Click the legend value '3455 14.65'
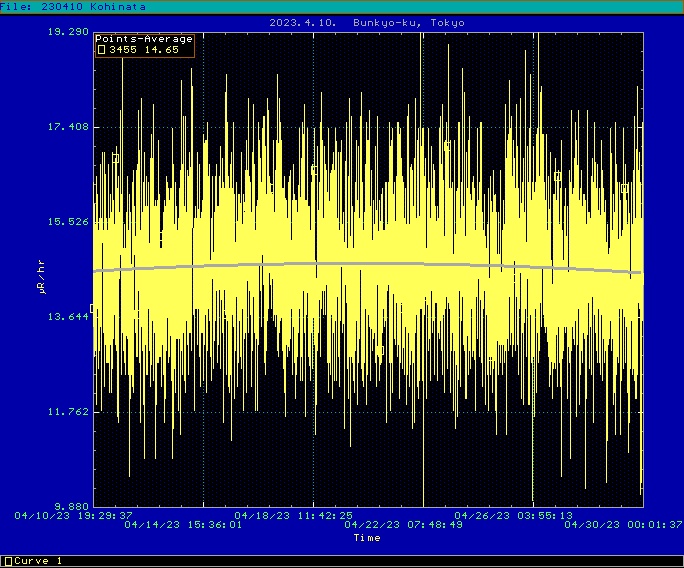Image resolution: width=684 pixels, height=568 pixels. [143, 49]
